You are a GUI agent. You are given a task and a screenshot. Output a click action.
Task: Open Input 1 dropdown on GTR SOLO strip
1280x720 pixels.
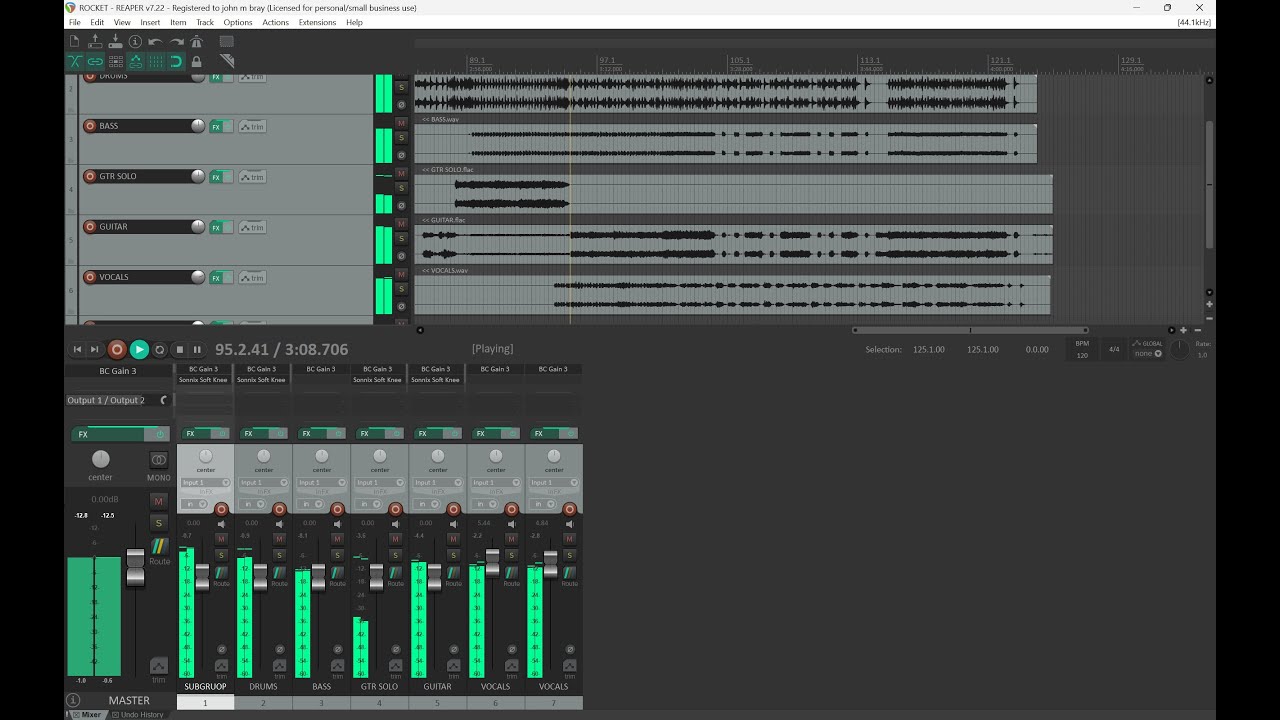(380, 483)
